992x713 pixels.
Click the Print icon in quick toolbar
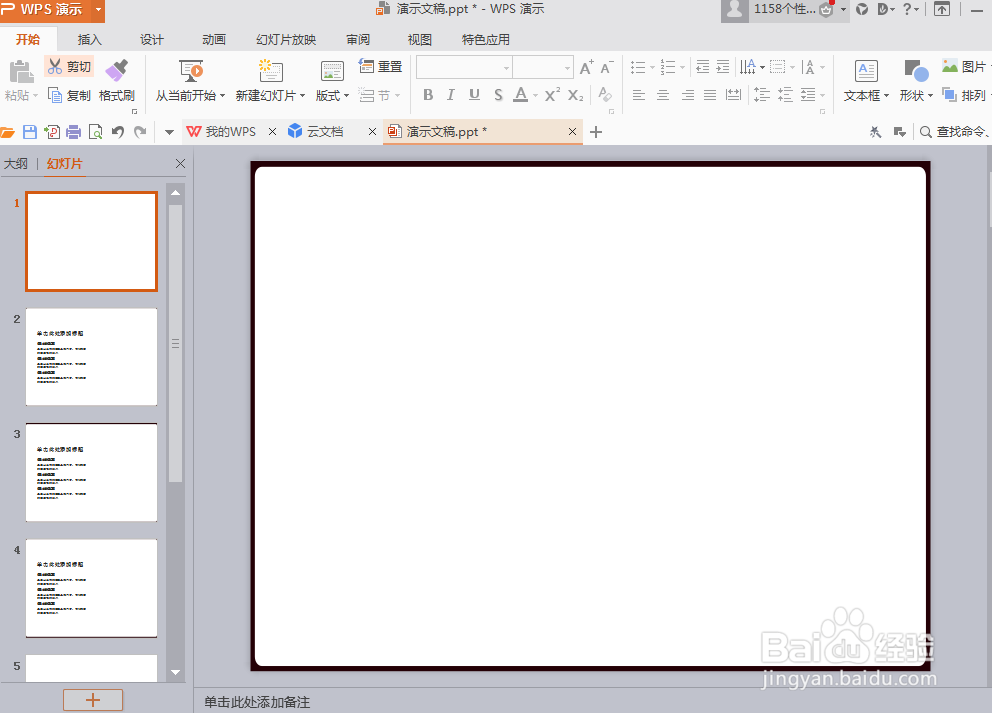click(73, 132)
